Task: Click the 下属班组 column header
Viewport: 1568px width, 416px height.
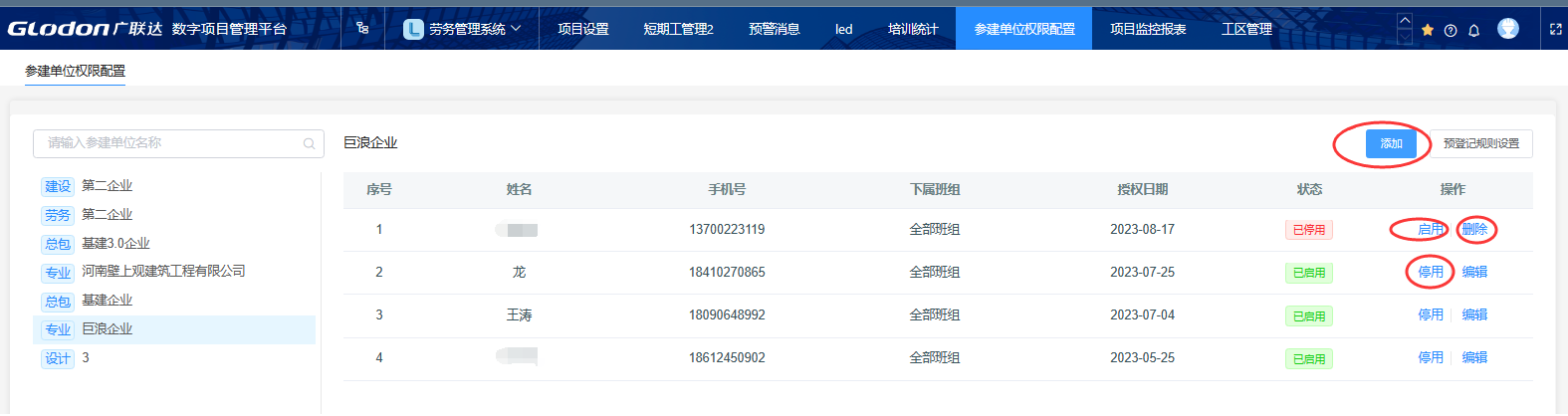Action: point(935,189)
